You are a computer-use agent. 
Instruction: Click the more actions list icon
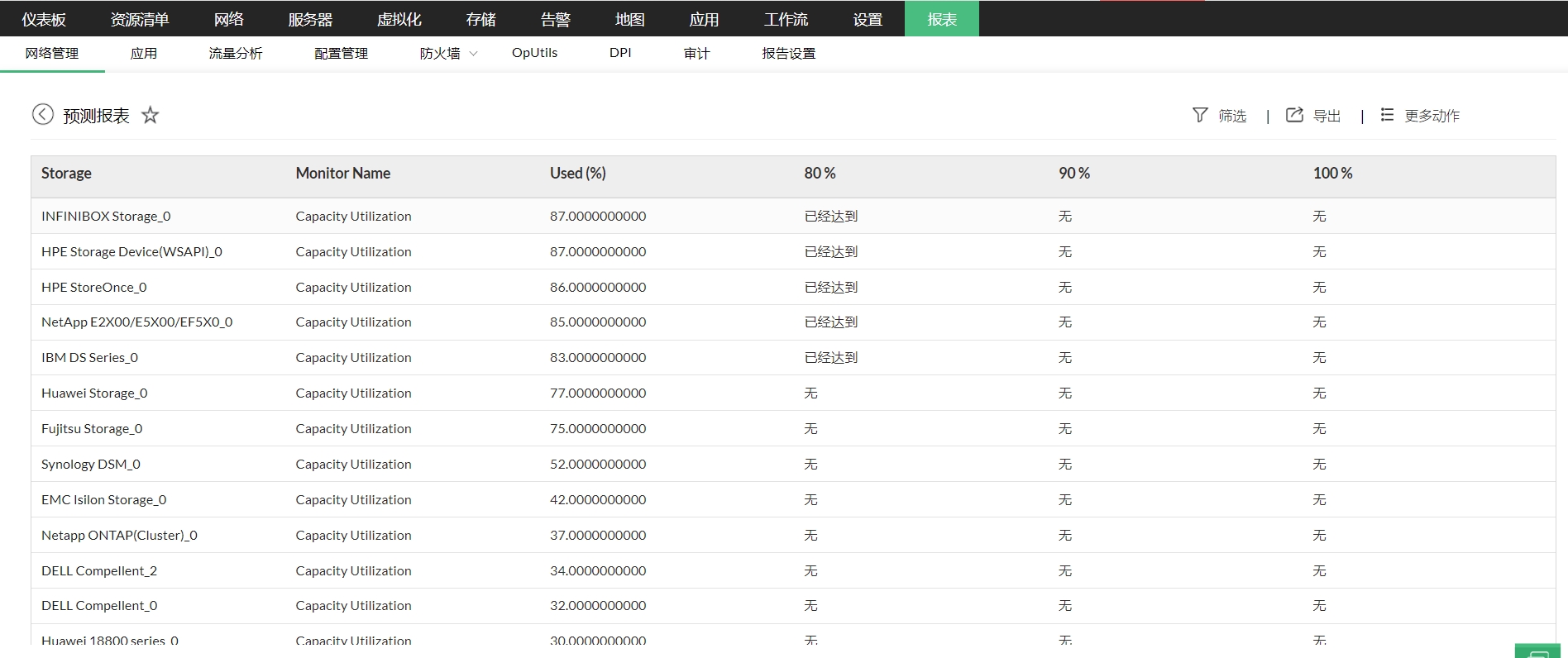1387,115
